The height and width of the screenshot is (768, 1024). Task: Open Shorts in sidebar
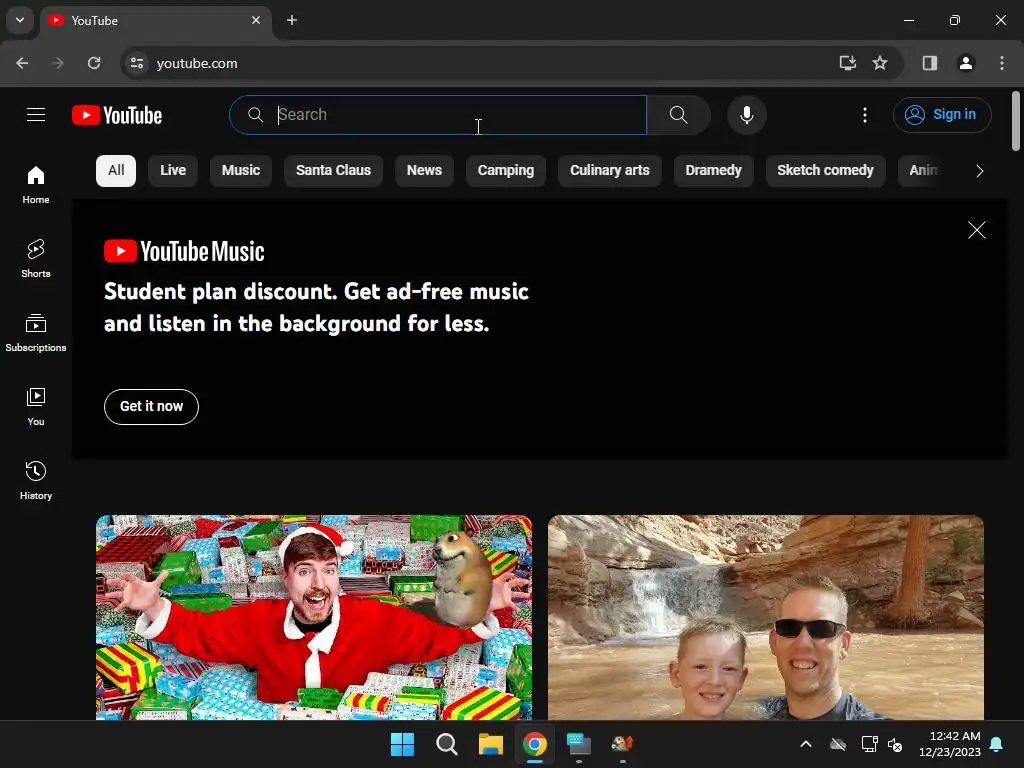pos(36,259)
